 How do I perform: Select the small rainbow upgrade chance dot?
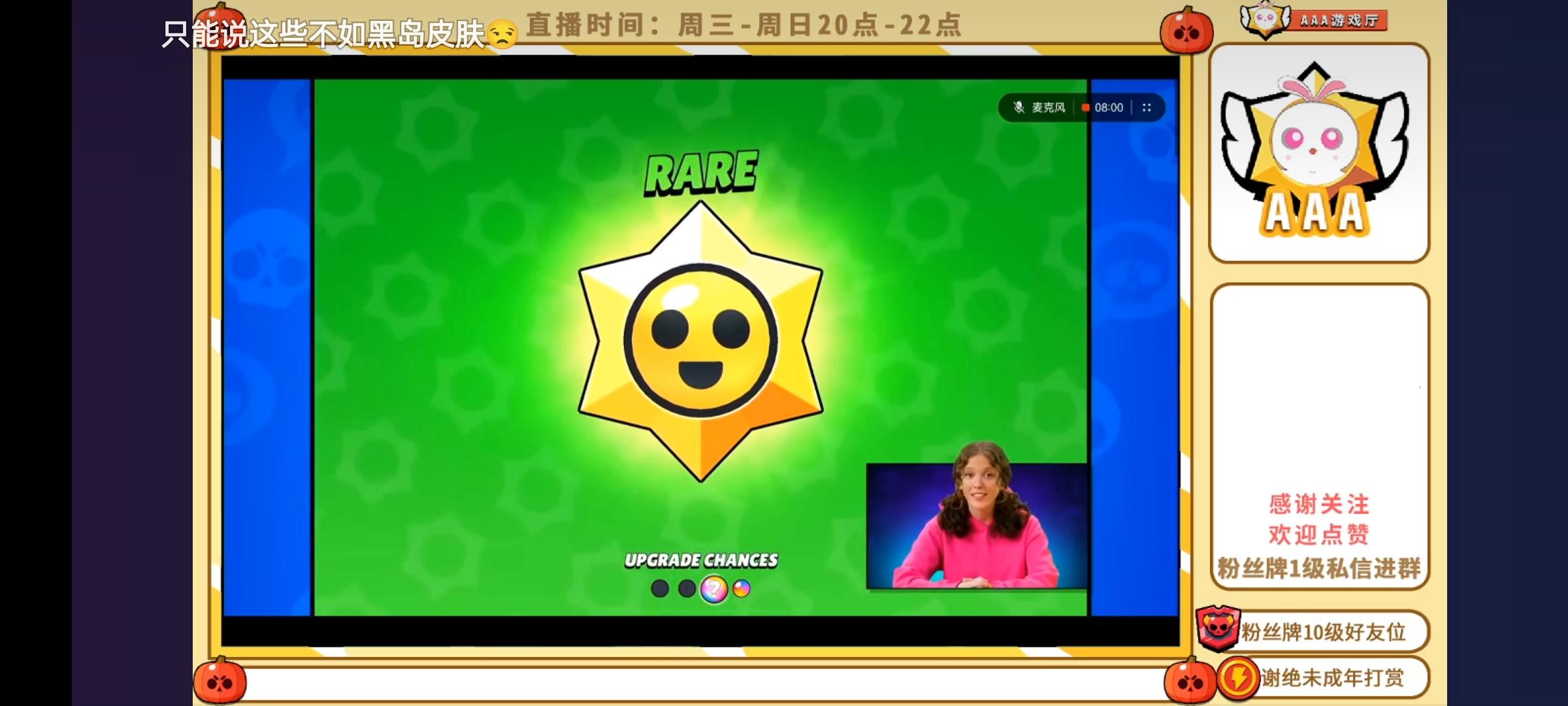pyautogui.click(x=741, y=588)
